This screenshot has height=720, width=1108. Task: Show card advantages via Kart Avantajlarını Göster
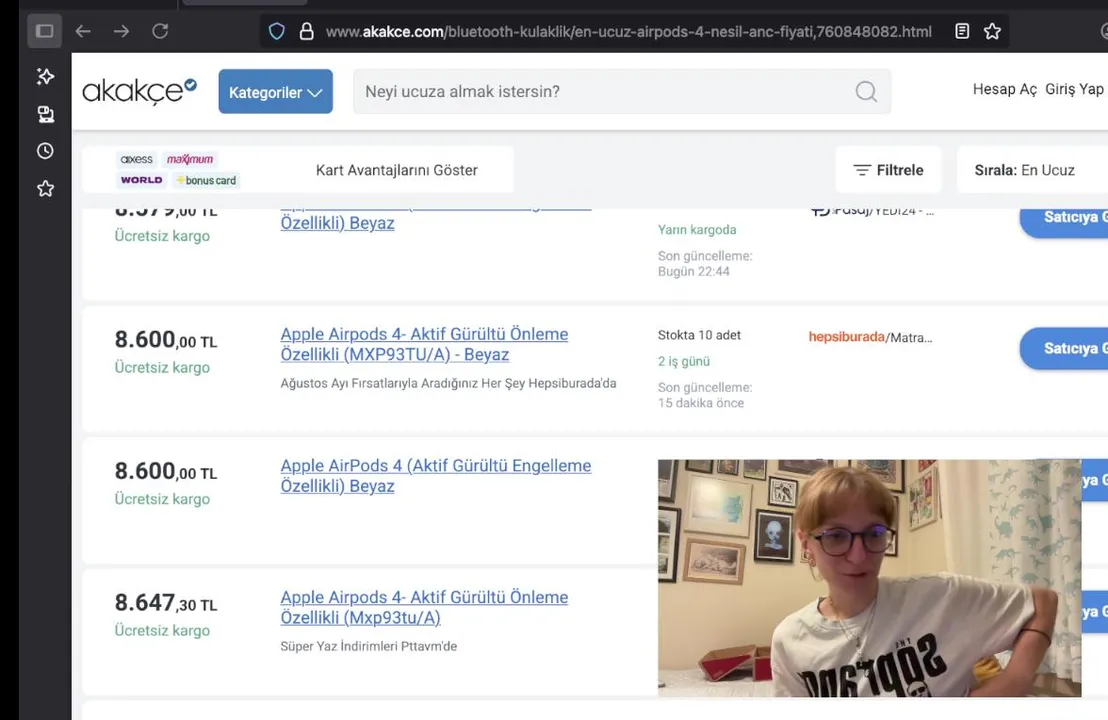[396, 170]
